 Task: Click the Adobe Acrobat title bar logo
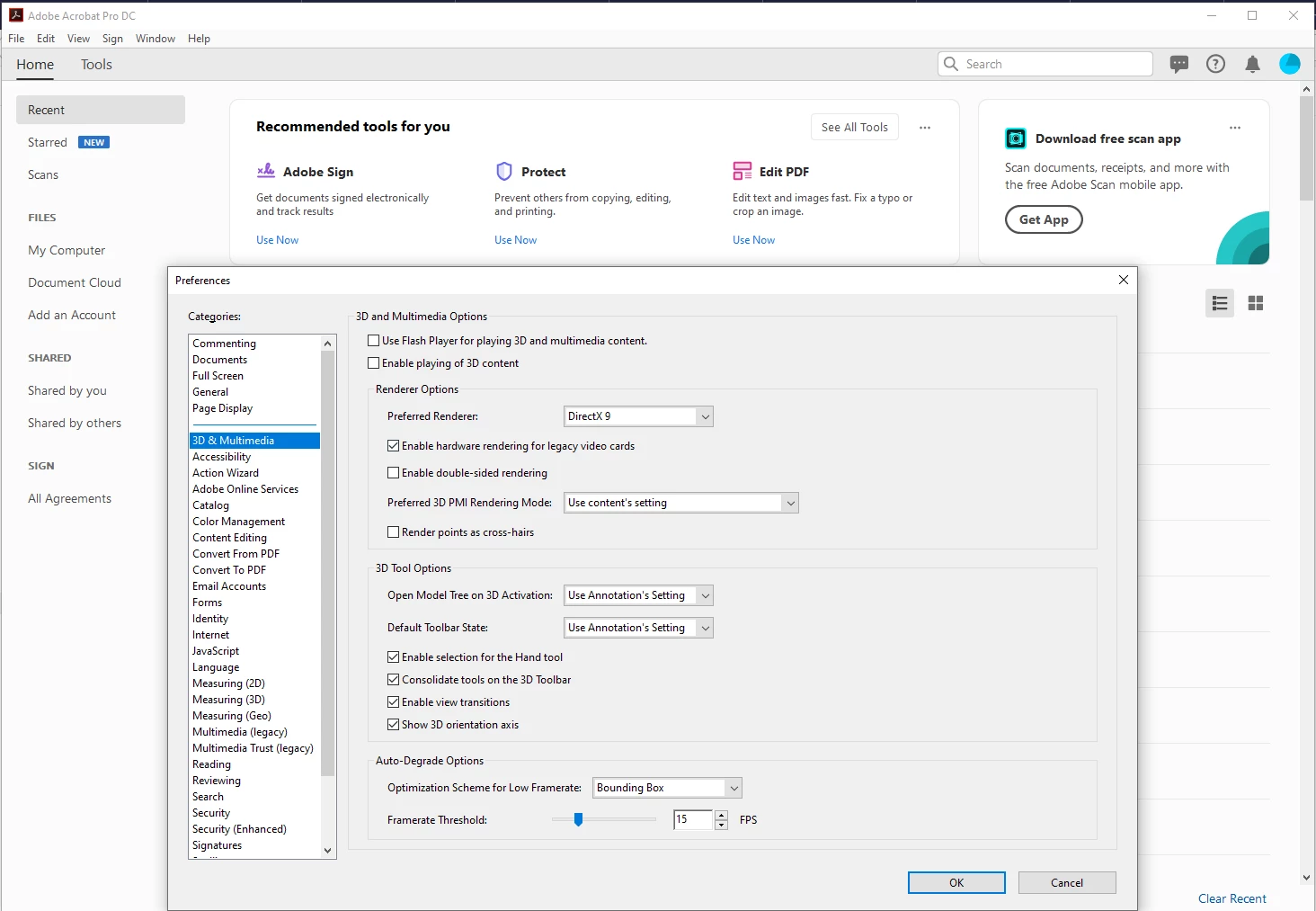tap(15, 15)
